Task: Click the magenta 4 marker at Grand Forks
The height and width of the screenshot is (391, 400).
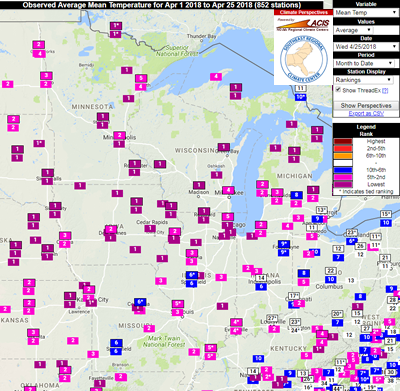Action: (x=39, y=53)
